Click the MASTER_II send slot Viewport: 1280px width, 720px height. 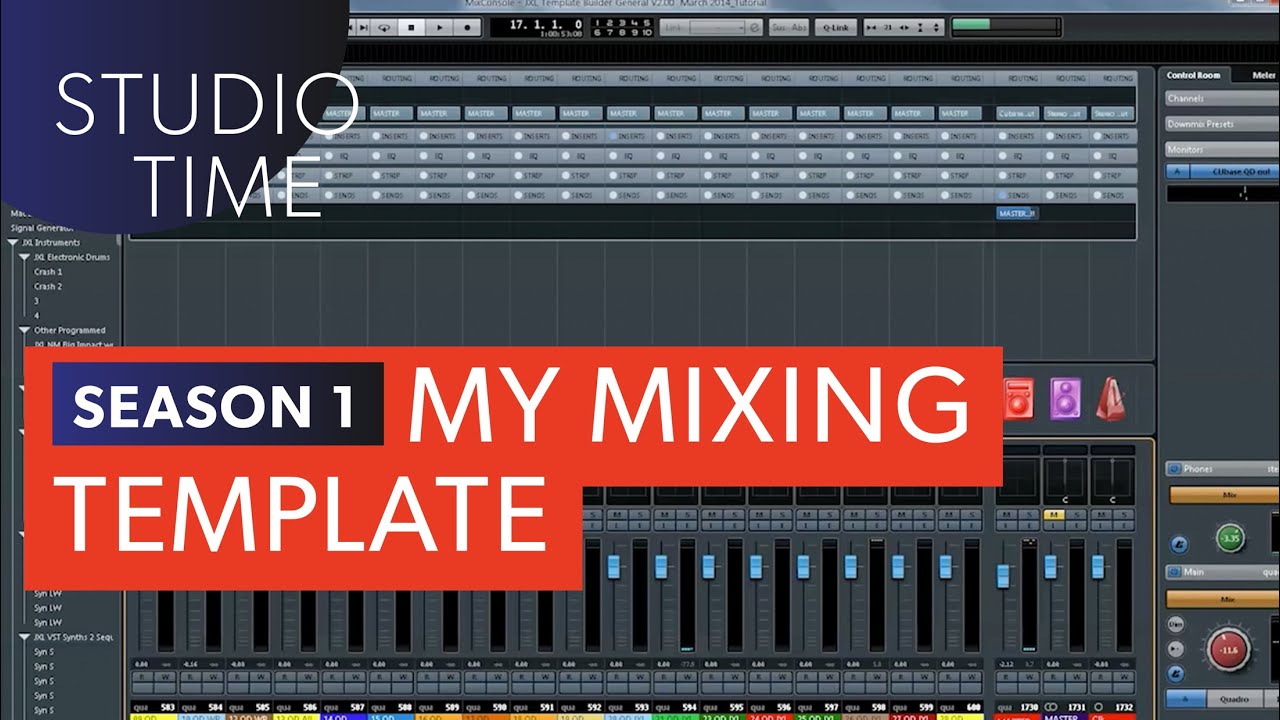pyautogui.click(x=1017, y=213)
